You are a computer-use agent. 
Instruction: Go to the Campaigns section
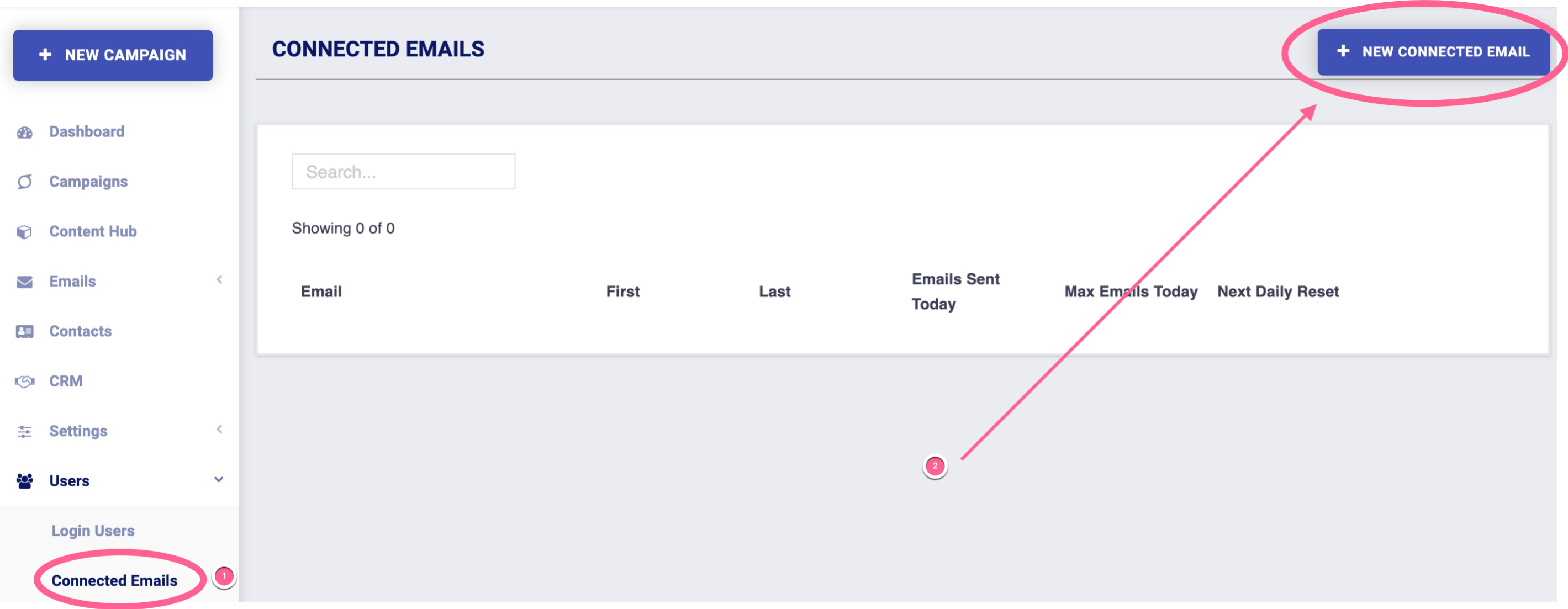point(88,181)
